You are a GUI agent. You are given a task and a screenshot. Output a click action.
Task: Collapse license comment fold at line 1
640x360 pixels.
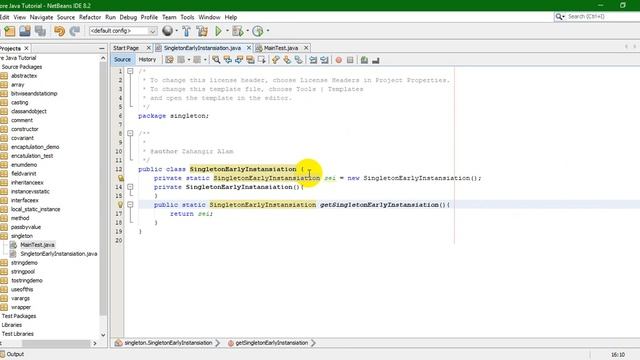(x=130, y=71)
